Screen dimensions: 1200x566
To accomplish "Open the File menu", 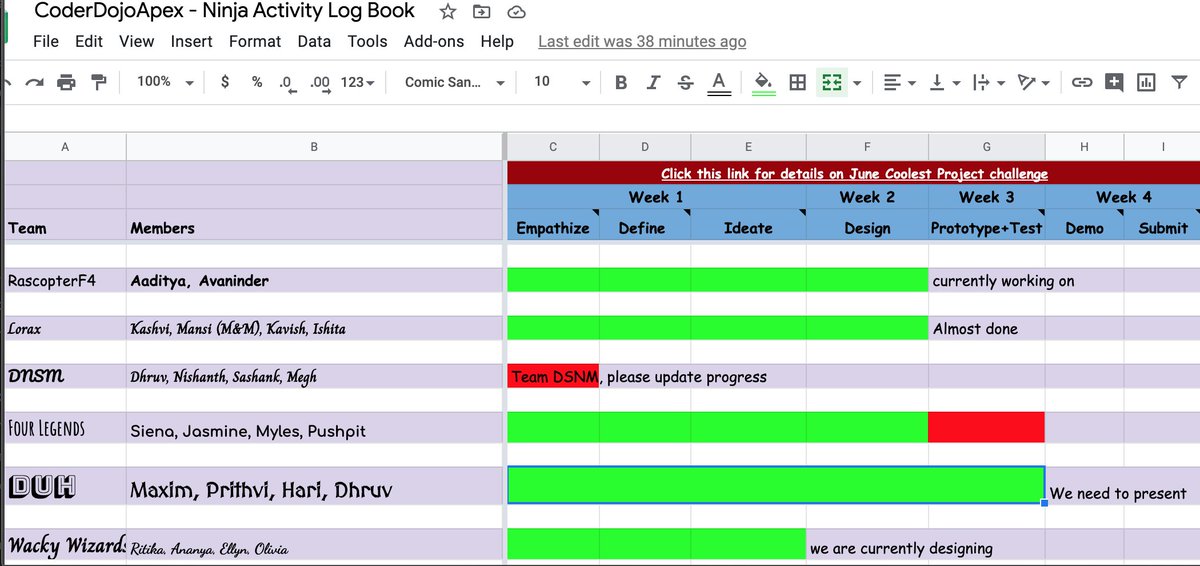I will coord(46,41).
